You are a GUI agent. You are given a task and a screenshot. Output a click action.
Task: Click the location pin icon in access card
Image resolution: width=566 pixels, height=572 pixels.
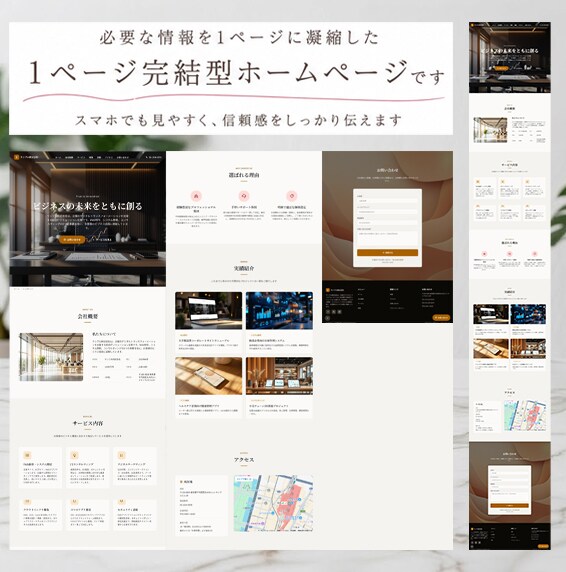[x=181, y=482]
